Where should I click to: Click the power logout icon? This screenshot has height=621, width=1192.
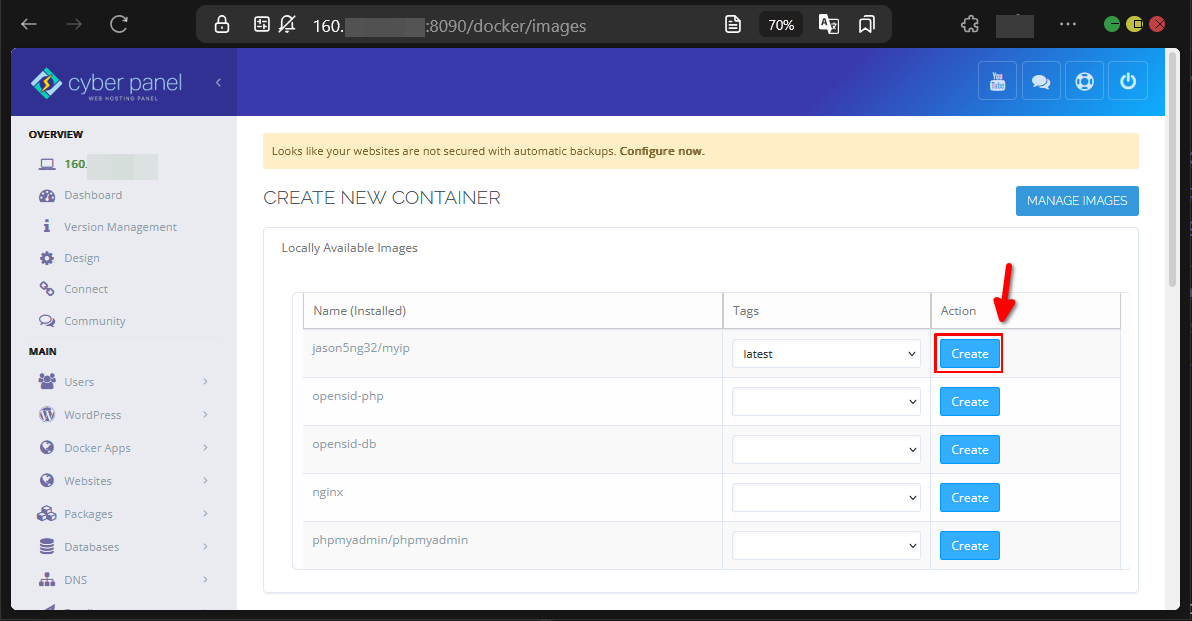pos(1128,81)
